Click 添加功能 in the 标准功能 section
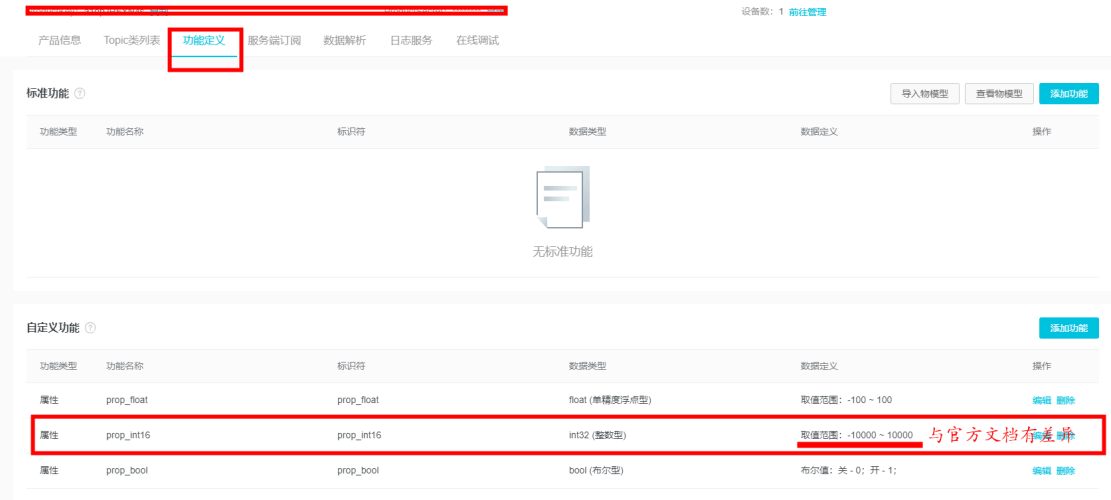The height and width of the screenshot is (500, 1111). pos(1068,93)
